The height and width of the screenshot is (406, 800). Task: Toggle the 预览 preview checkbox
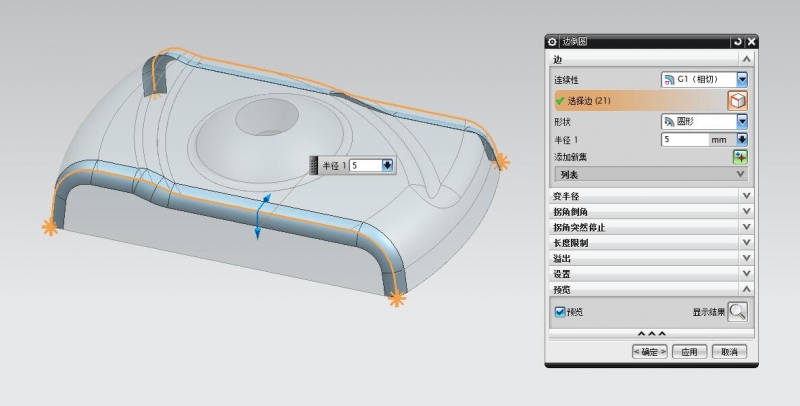point(560,312)
